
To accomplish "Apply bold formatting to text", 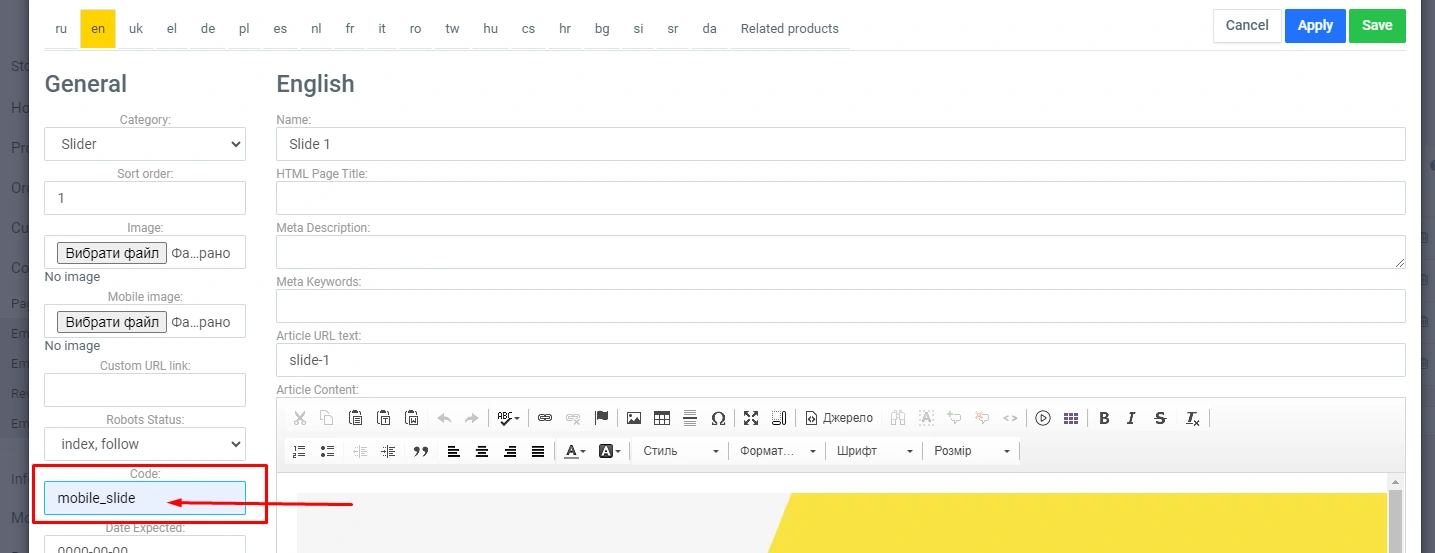I will (1104, 418).
